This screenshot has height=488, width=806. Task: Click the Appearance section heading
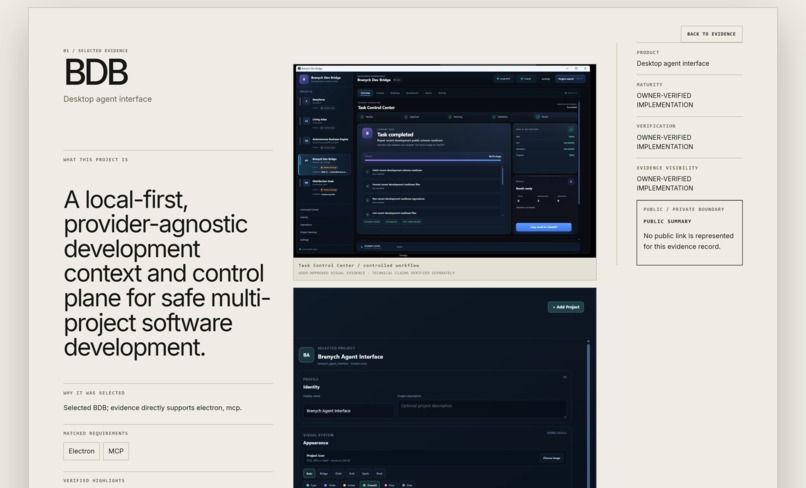pos(315,443)
